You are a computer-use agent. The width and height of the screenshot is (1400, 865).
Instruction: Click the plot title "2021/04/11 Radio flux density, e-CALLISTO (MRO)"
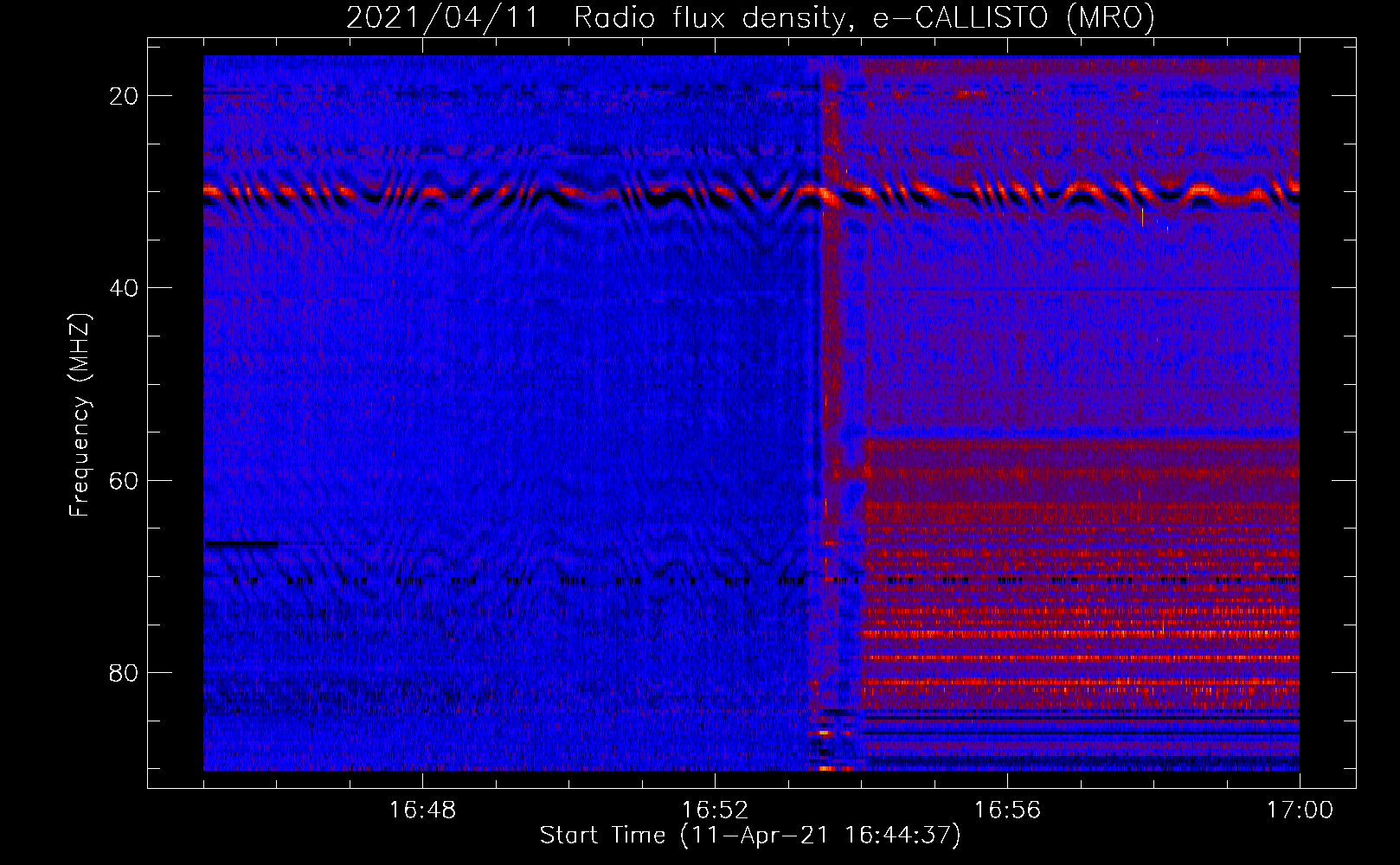(750, 17)
